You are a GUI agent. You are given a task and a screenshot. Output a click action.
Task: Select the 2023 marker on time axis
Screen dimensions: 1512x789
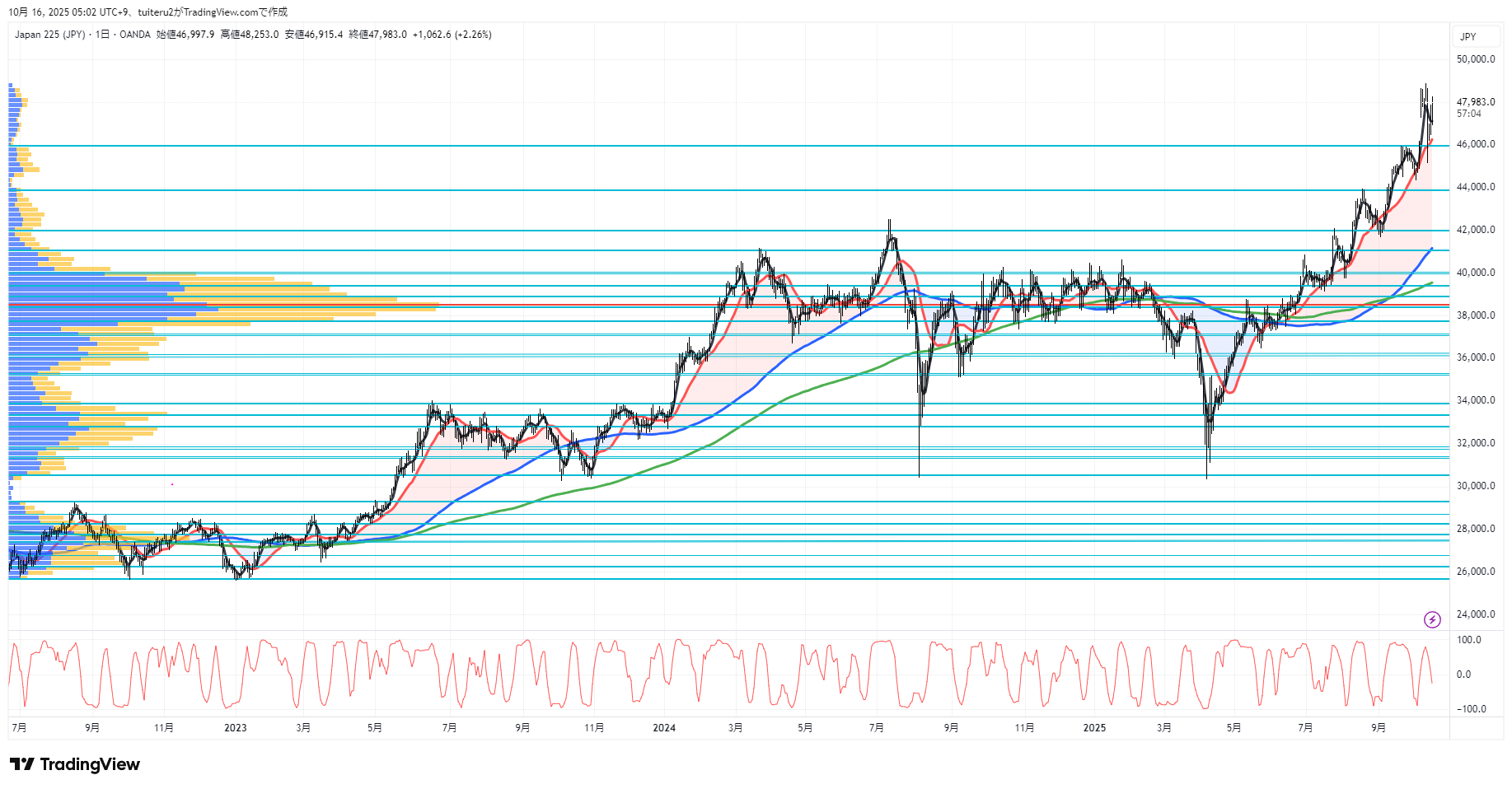pyautogui.click(x=236, y=727)
